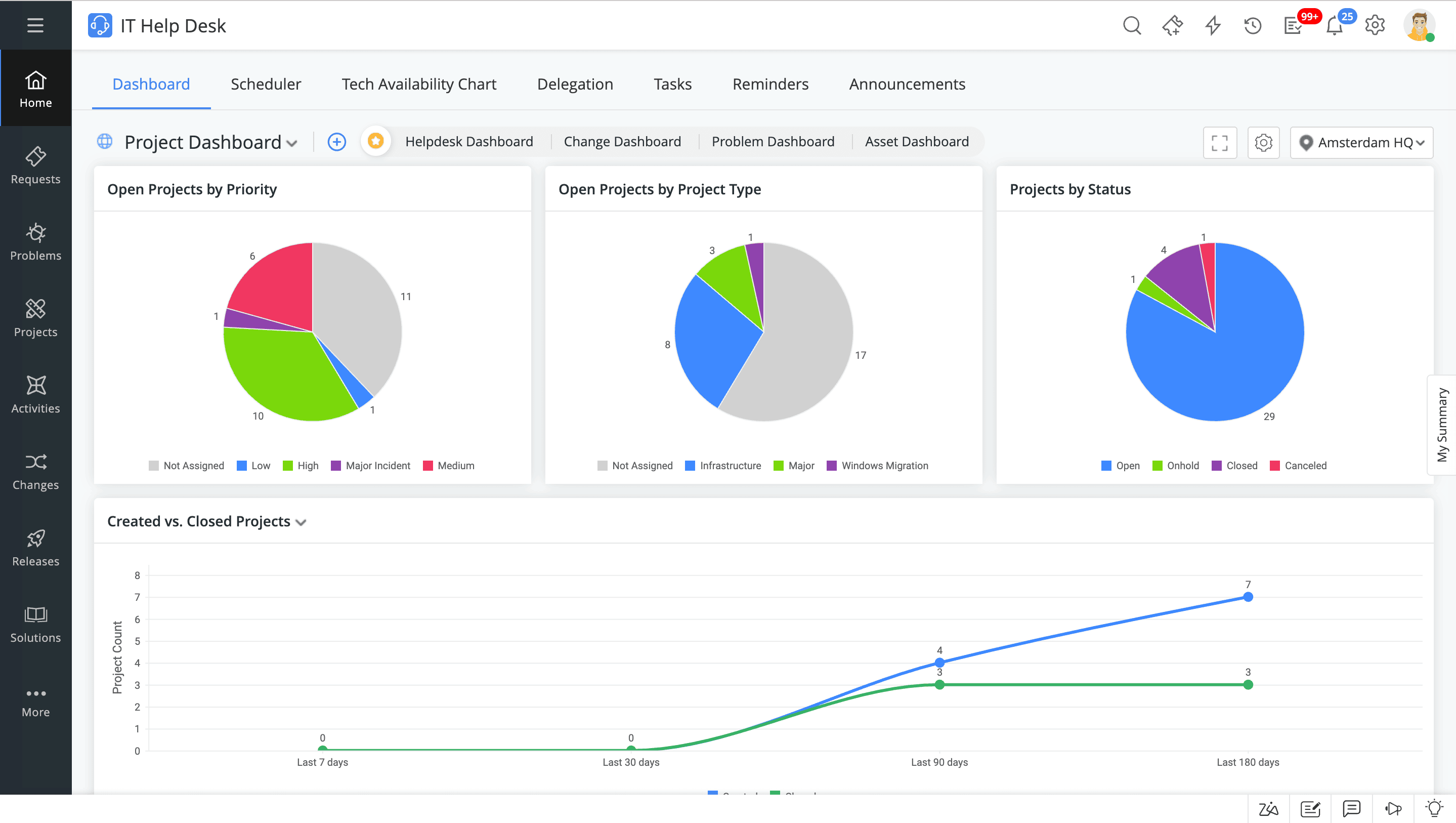Screen dimensions: 1456x823
Task: Open recent history clock icon
Action: pos(1253,26)
